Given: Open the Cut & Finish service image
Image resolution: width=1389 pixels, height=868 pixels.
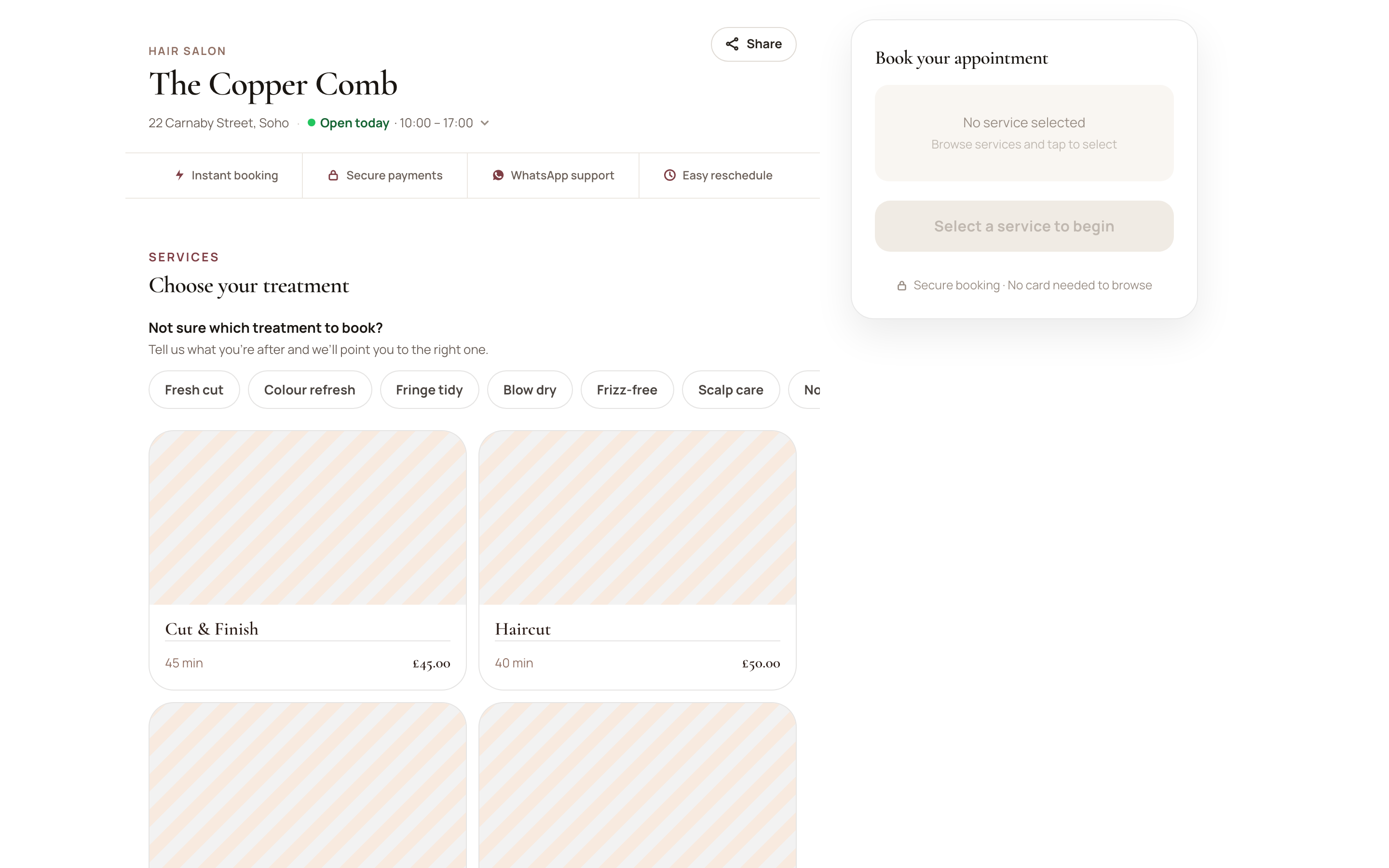Looking at the screenshot, I should click(x=308, y=518).
